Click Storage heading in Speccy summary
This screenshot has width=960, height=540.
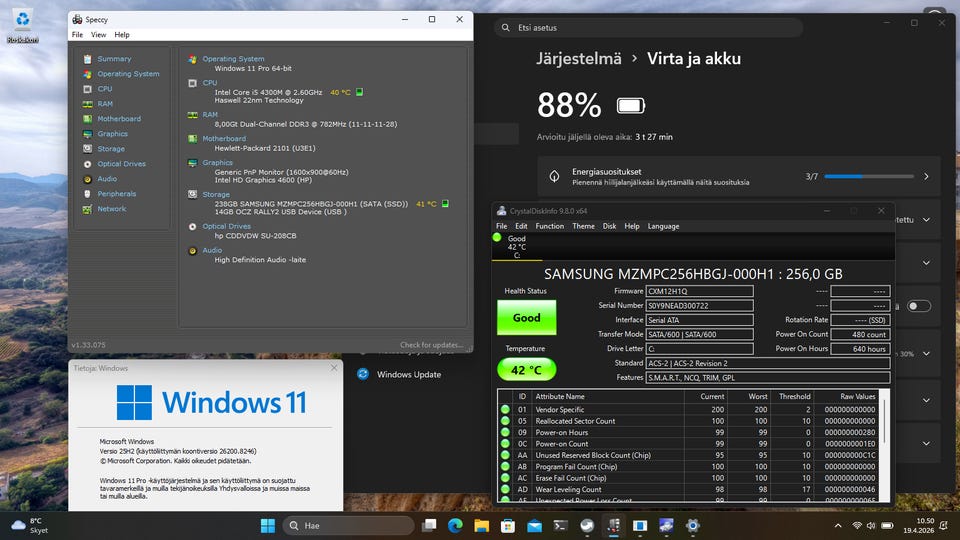pyautogui.click(x=216, y=194)
